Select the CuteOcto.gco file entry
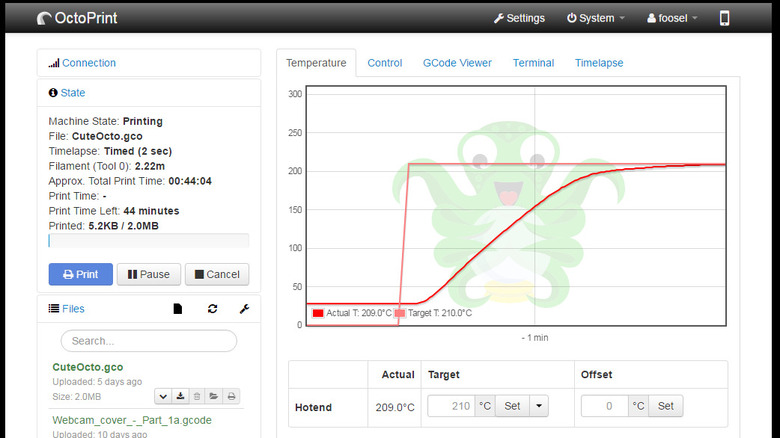The image size is (780, 438). [x=88, y=367]
